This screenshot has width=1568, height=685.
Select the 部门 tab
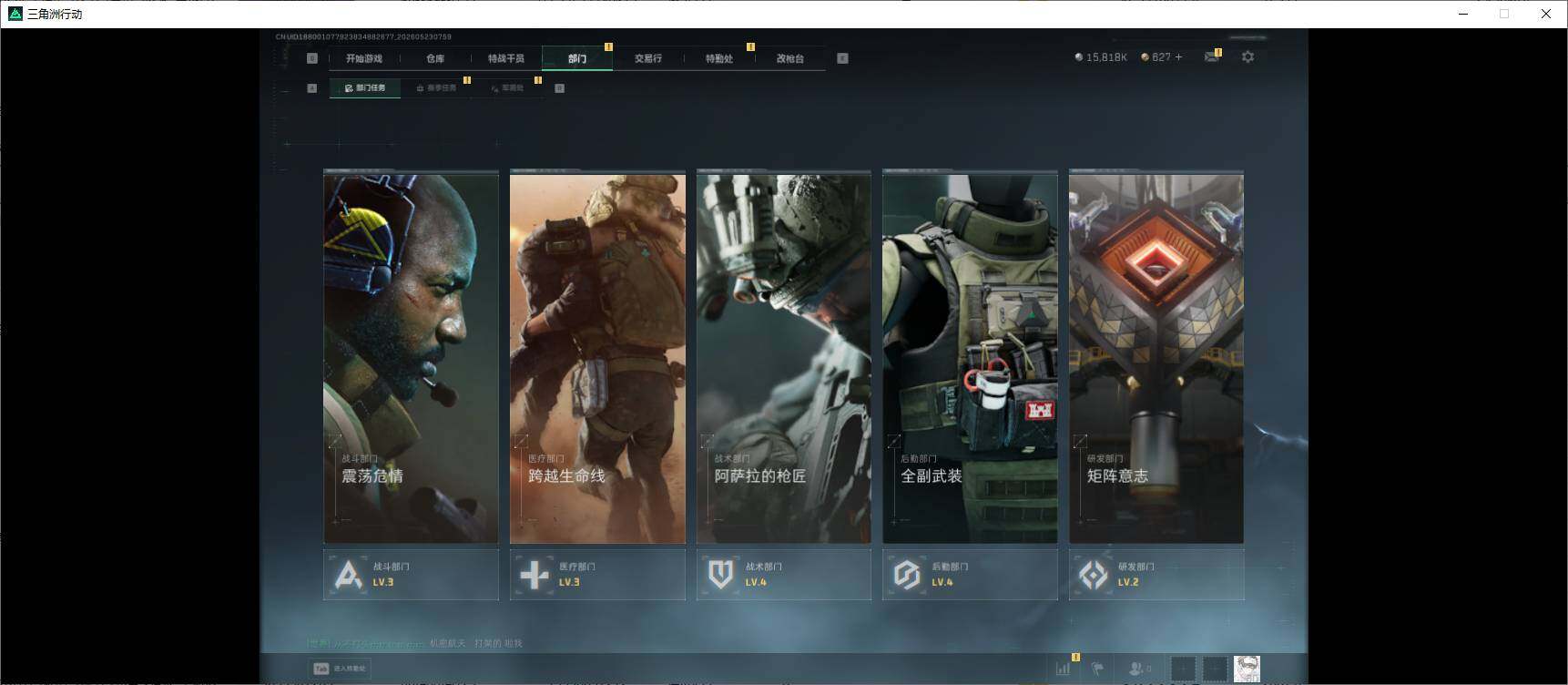(x=577, y=58)
